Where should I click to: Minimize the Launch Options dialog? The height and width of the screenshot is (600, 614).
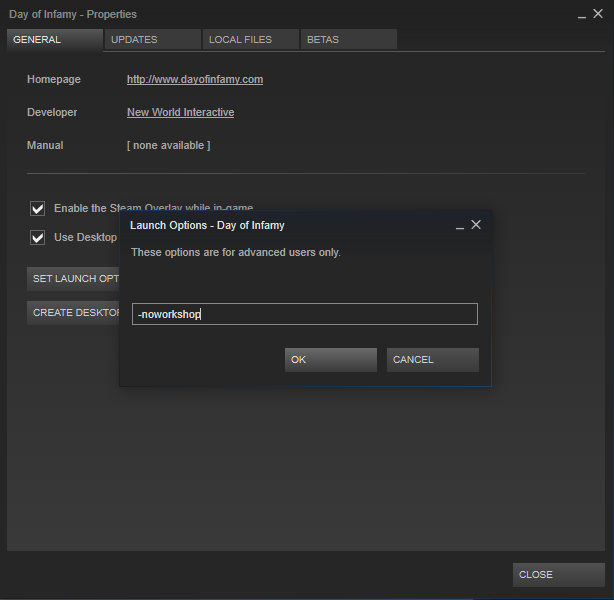coord(460,226)
